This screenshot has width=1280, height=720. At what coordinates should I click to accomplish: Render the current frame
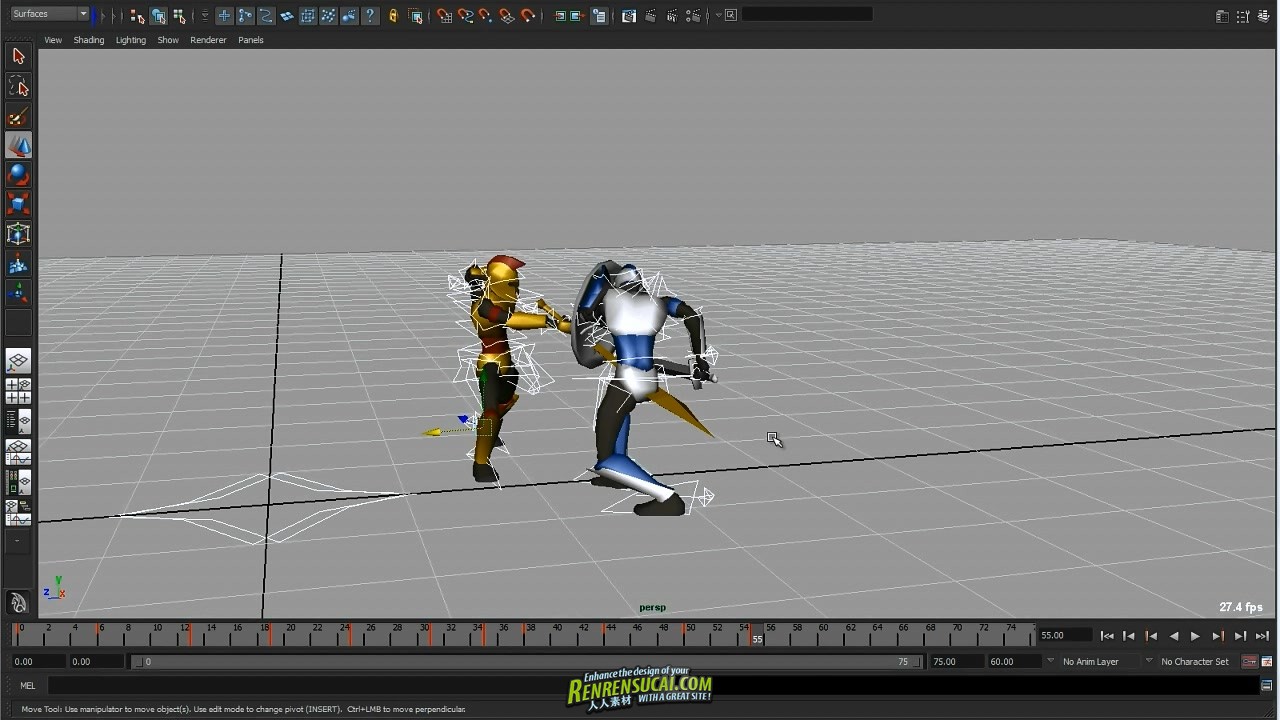tap(651, 16)
